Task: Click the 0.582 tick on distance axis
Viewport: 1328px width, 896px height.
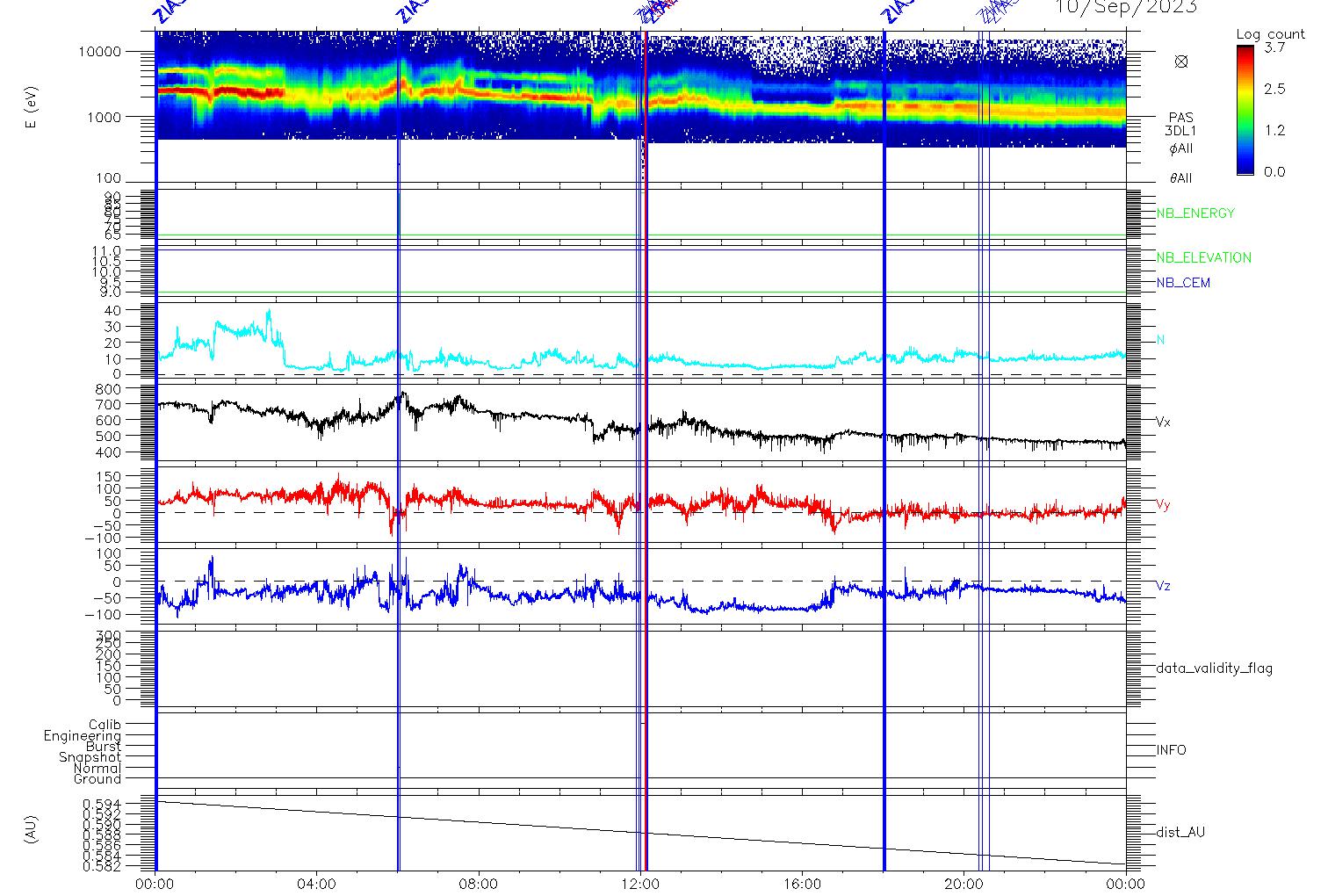Action: tap(102, 867)
